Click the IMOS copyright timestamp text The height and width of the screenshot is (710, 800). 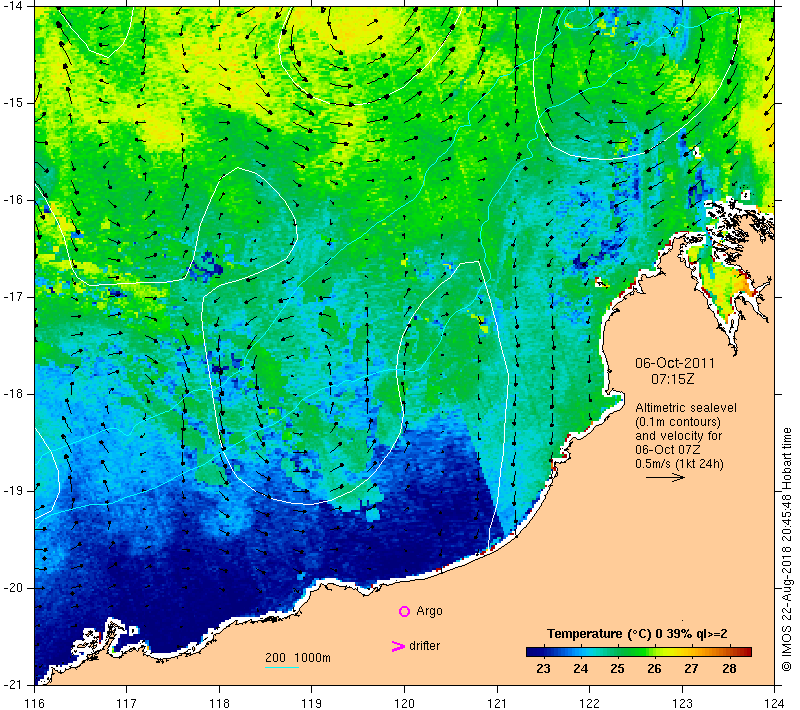point(786,550)
